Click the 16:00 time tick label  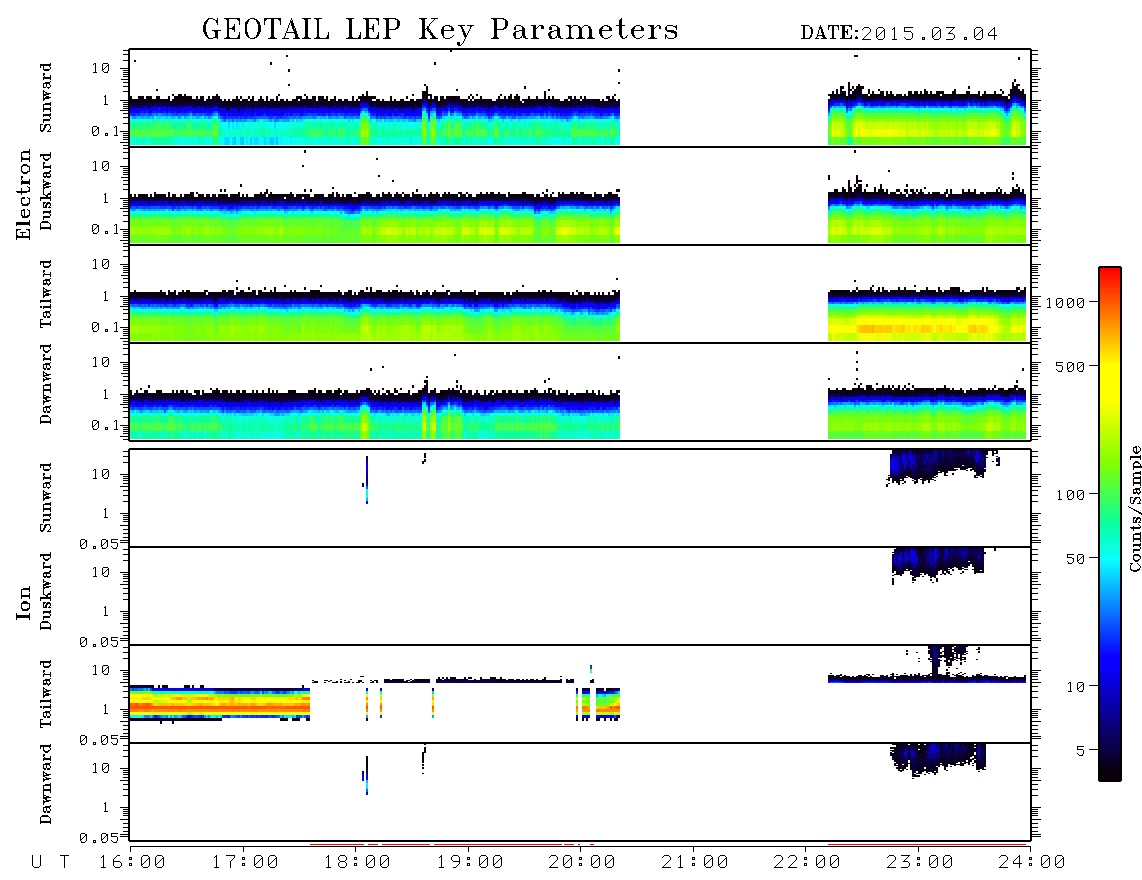pyautogui.click(x=132, y=863)
